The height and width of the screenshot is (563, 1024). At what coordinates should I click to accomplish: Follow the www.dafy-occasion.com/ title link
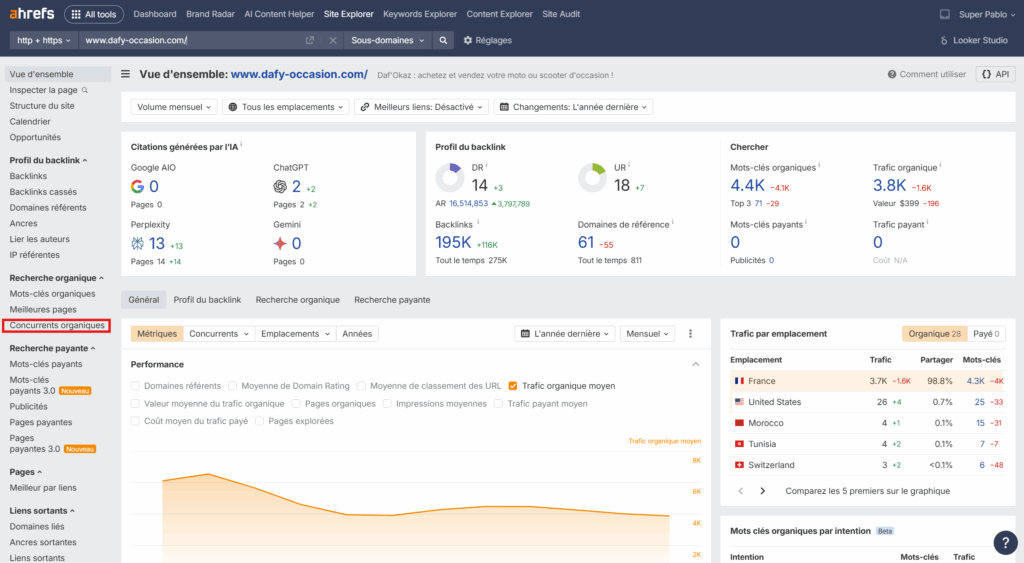pyautogui.click(x=299, y=74)
